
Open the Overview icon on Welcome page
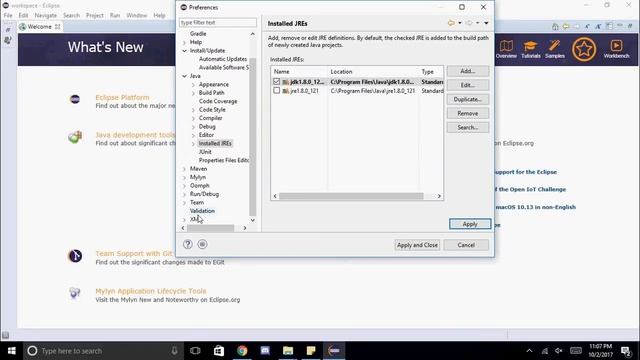pos(506,49)
